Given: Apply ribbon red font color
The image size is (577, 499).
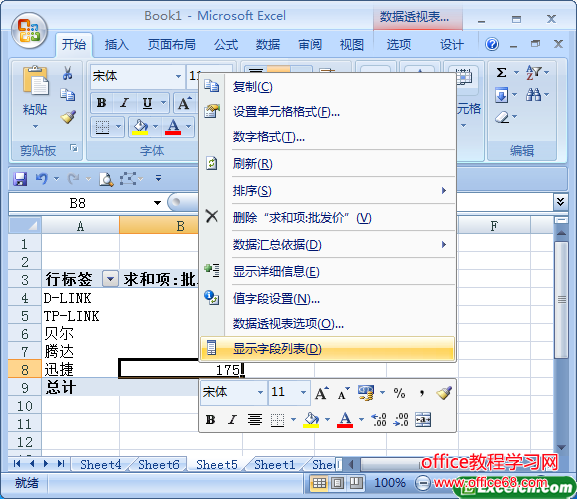Looking at the screenshot, I should 173,127.
